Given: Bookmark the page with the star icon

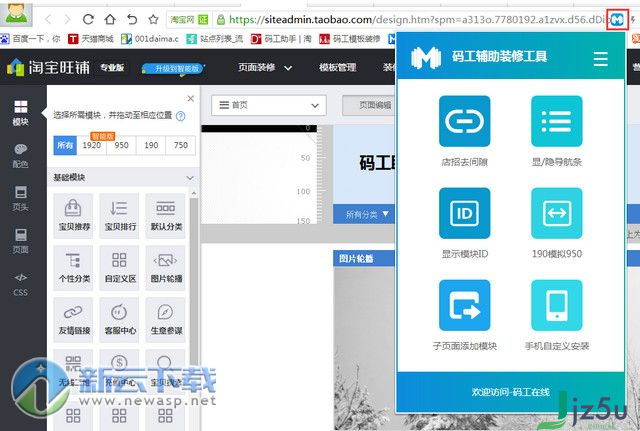Looking at the screenshot, I should [153, 19].
